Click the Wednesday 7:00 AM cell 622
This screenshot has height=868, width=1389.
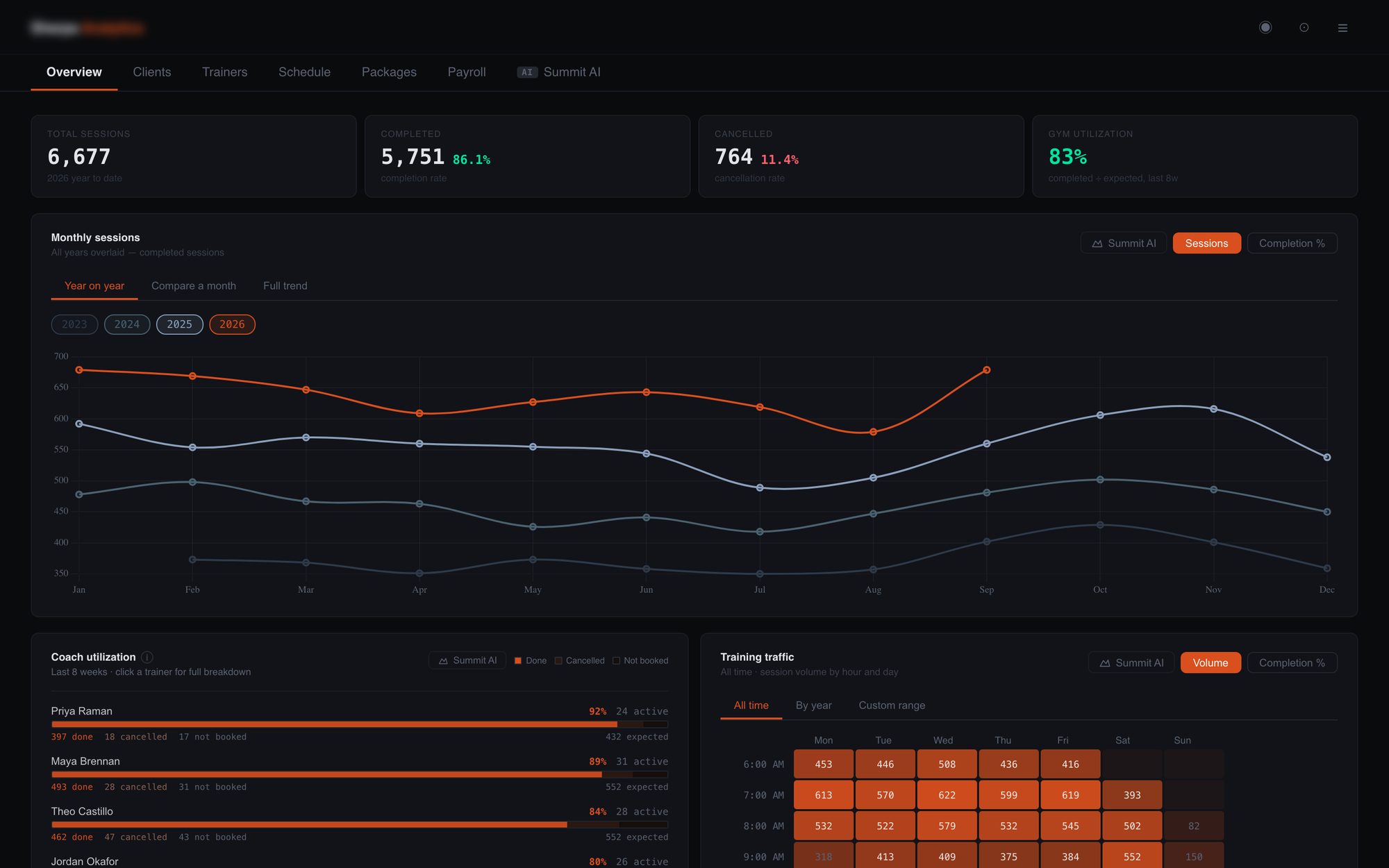pyautogui.click(x=947, y=795)
